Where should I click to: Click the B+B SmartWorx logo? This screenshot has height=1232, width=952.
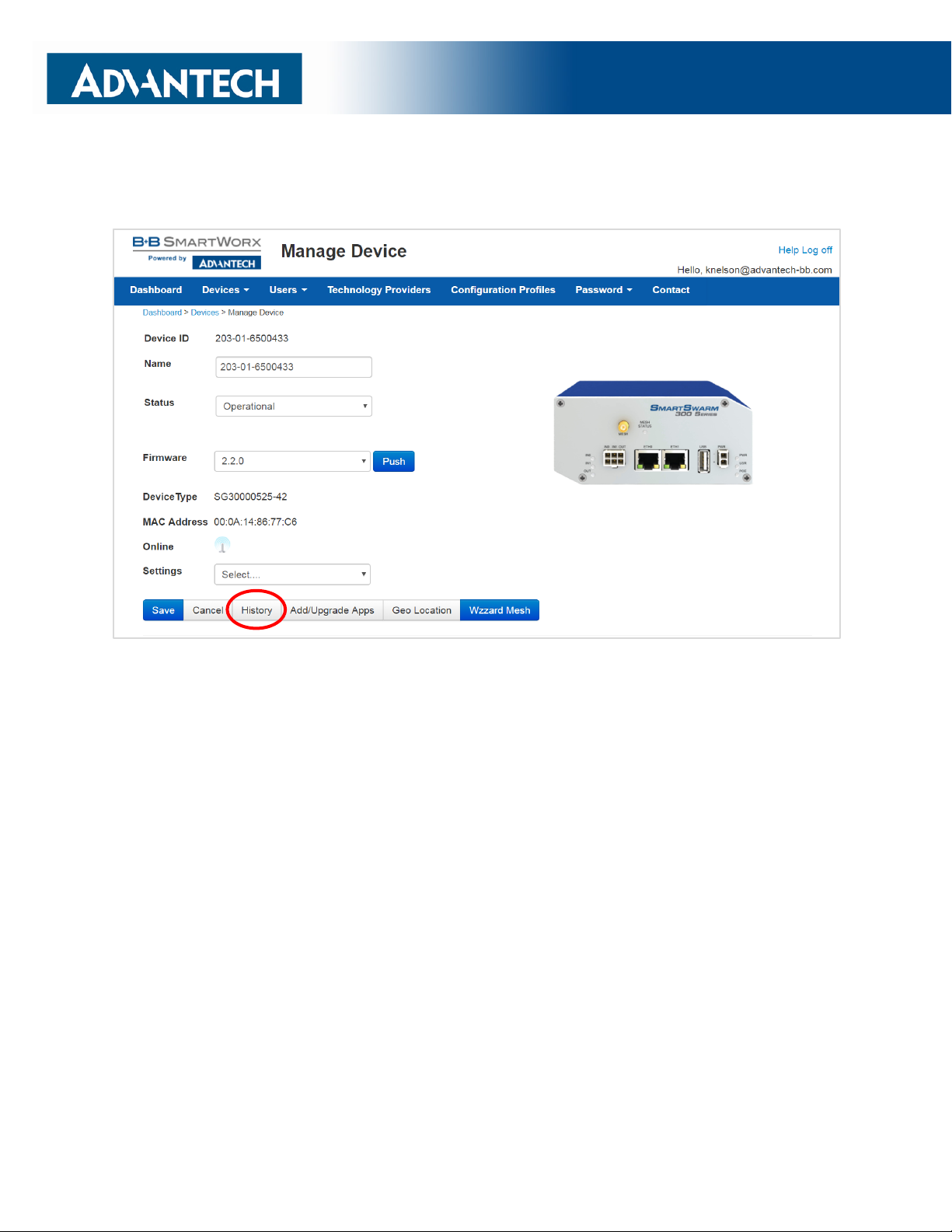(x=197, y=252)
